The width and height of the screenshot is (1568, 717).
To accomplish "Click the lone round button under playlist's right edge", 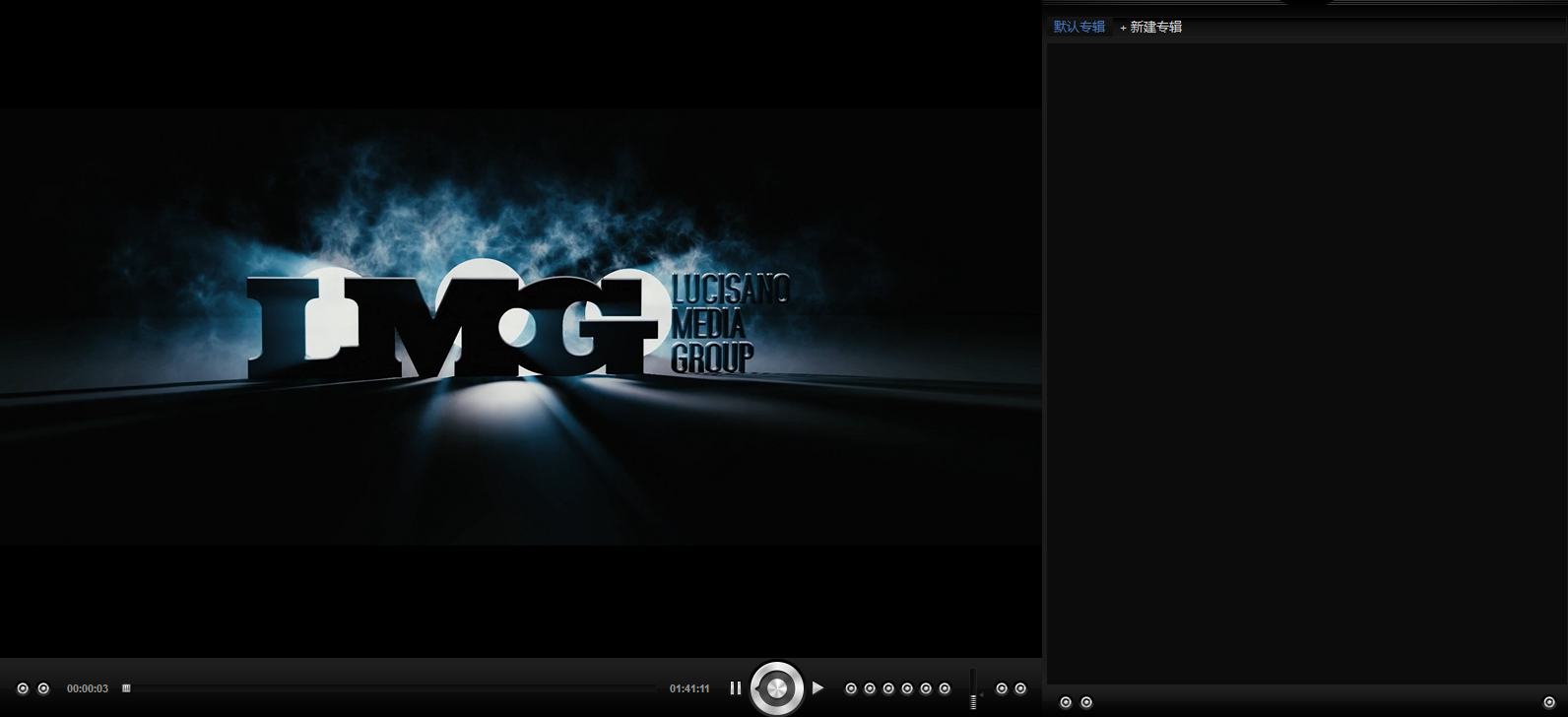I will tap(1549, 702).
